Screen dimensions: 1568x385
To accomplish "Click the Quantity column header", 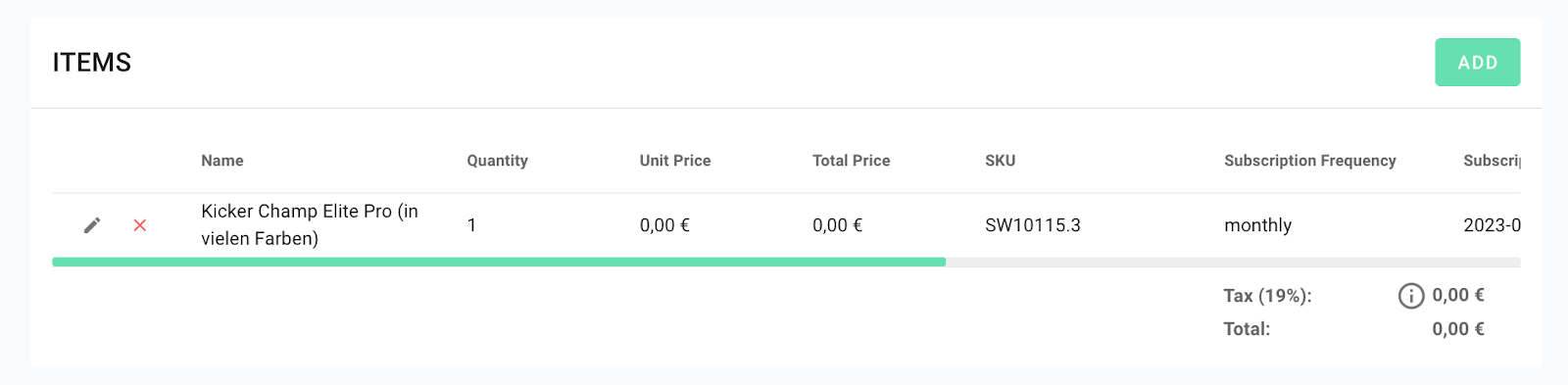I will (497, 161).
